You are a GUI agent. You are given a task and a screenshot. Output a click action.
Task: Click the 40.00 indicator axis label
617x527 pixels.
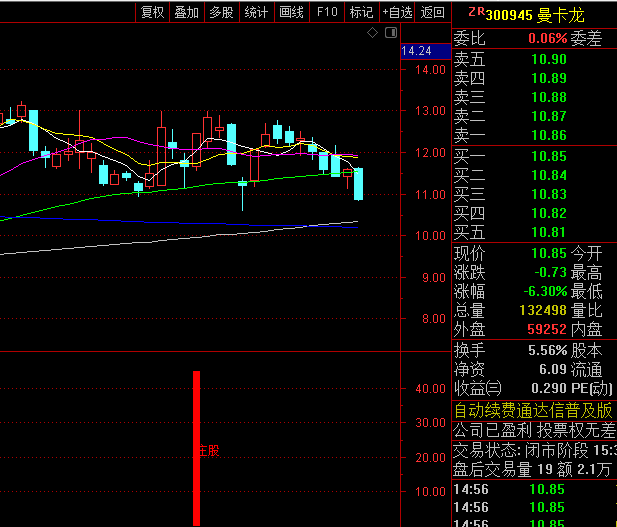click(x=430, y=389)
